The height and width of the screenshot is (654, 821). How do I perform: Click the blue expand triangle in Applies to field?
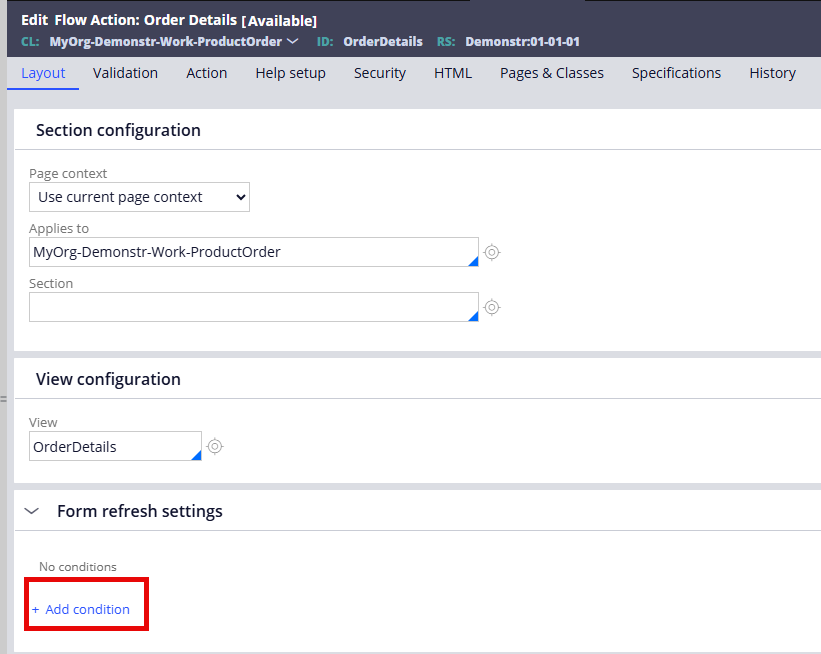(473, 261)
